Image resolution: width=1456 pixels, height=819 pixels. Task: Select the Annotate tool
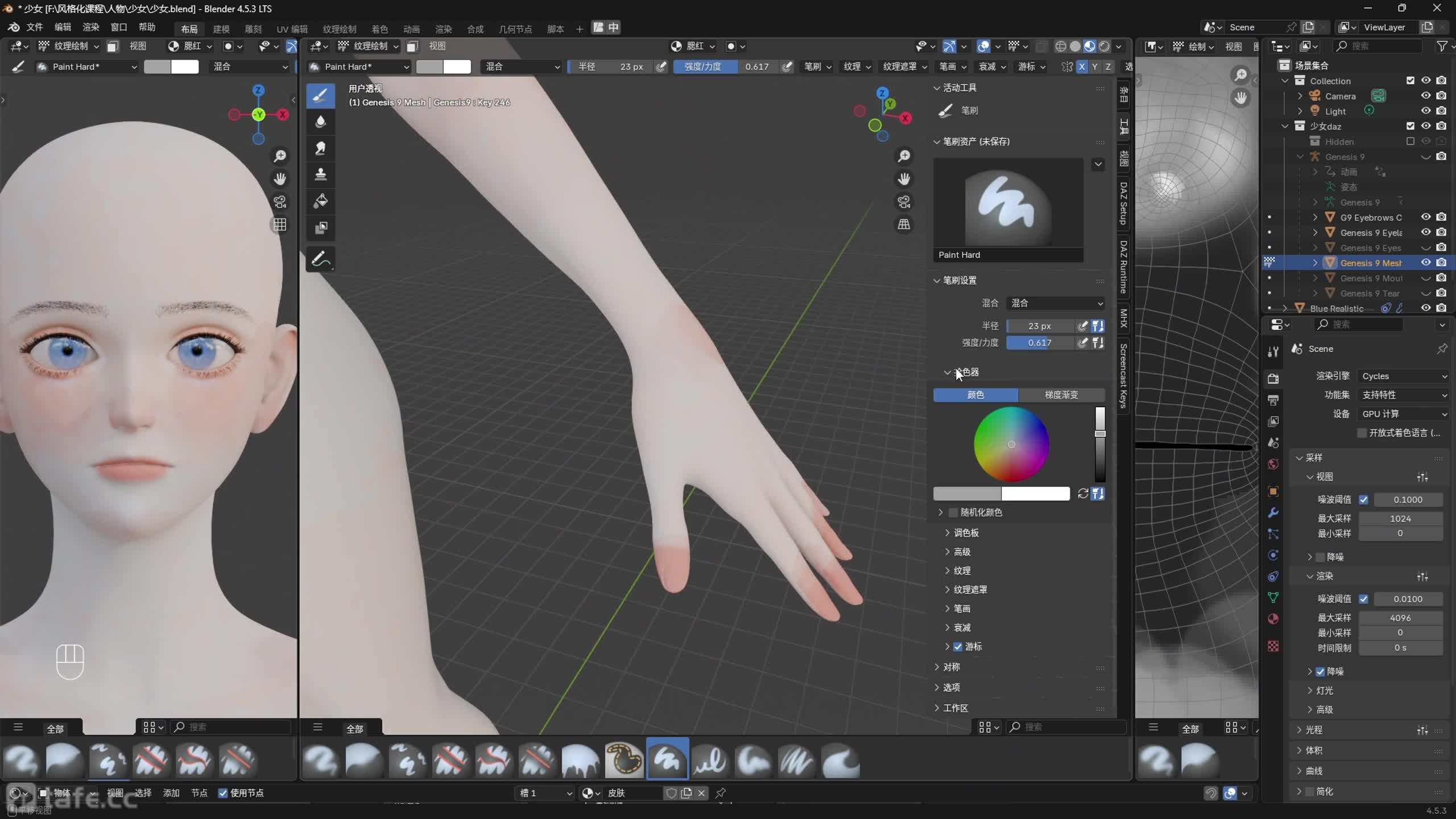click(320, 259)
